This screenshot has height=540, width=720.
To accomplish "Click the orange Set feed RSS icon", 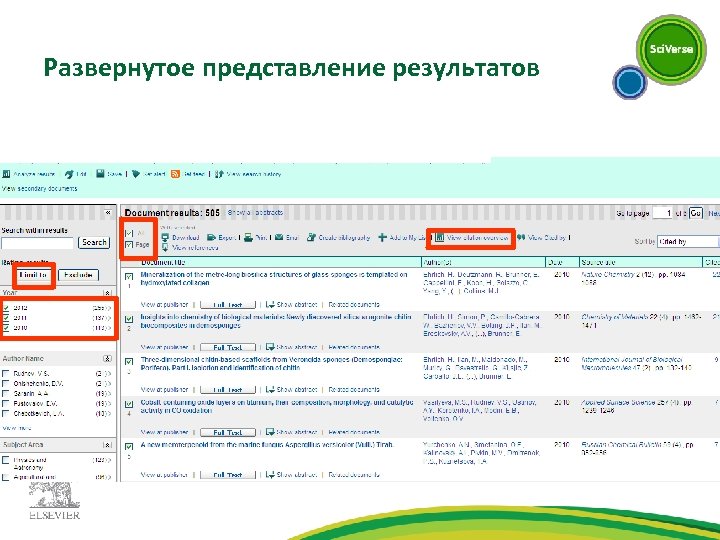I will click(x=175, y=174).
